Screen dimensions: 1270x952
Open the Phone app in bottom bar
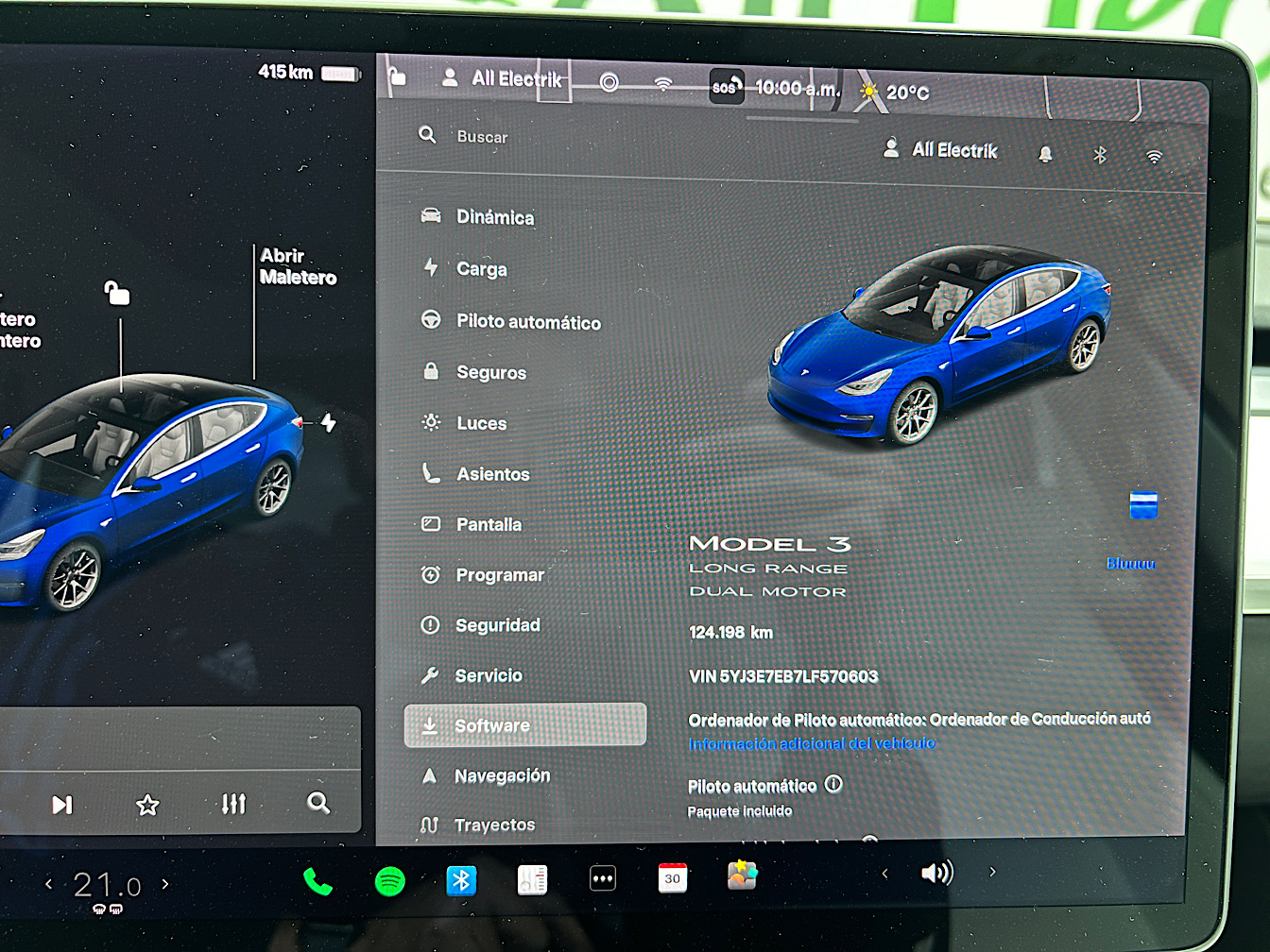tap(317, 881)
